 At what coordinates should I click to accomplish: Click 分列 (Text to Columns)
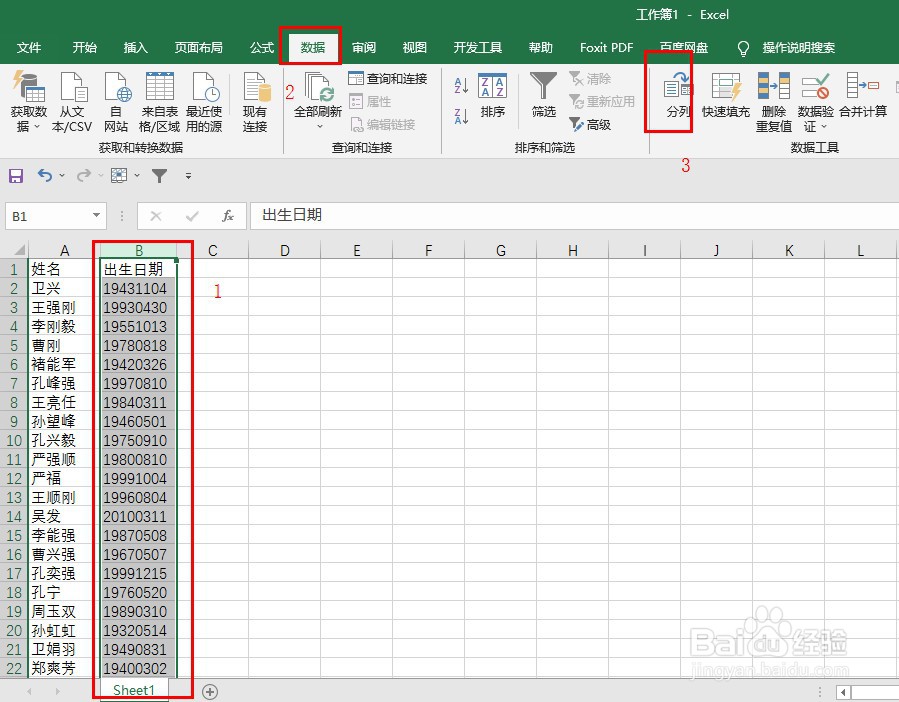pyautogui.click(x=678, y=95)
